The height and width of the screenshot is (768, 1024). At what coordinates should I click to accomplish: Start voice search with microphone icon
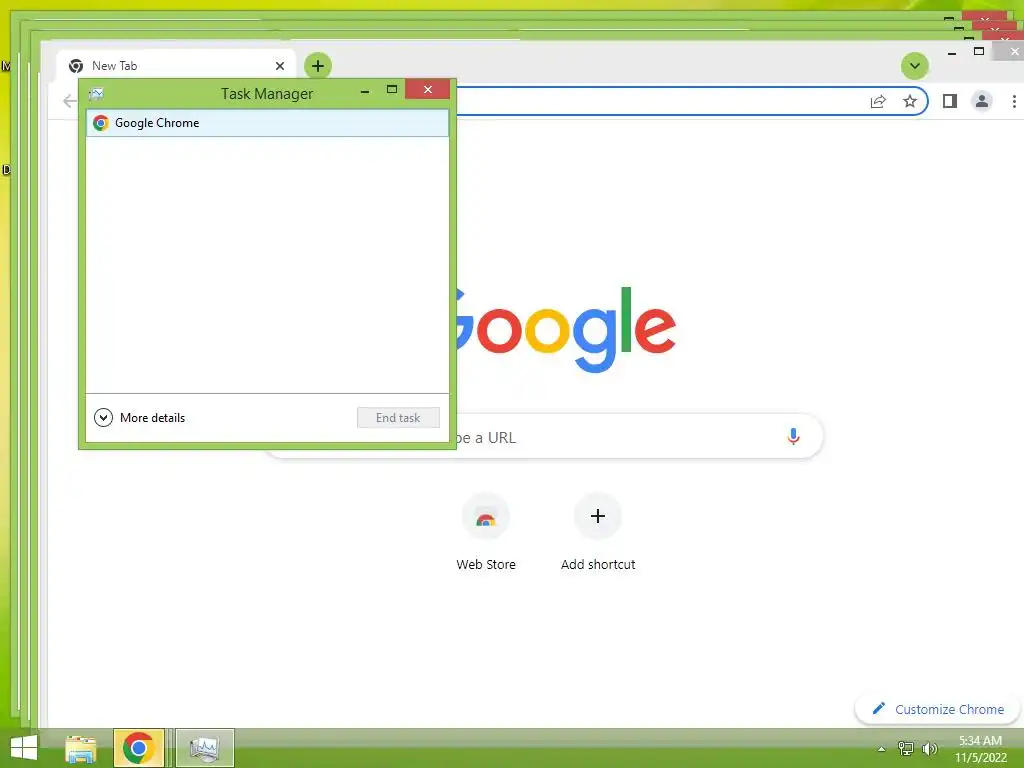793,436
